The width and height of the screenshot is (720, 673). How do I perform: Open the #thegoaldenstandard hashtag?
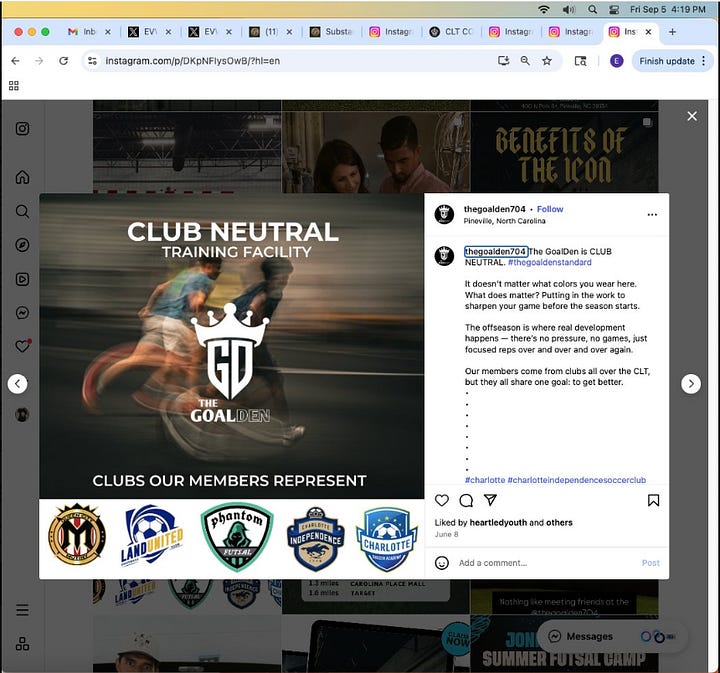tap(550, 262)
